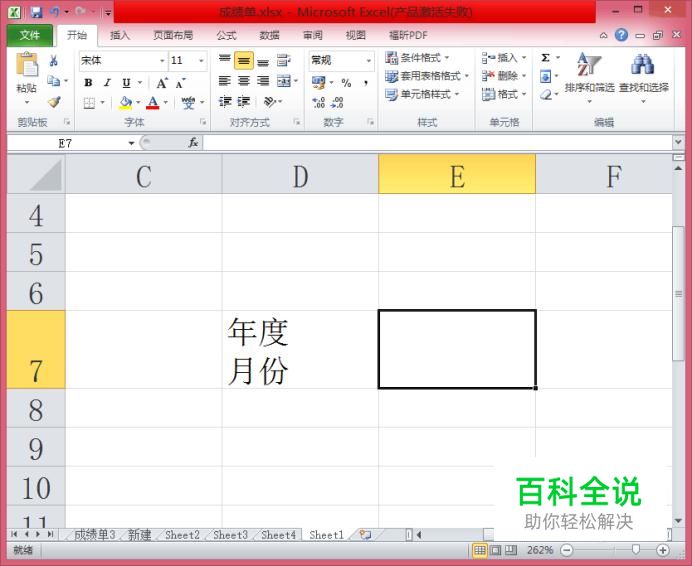Select the Format Painter brush
The width and height of the screenshot is (692, 566).
tap(54, 102)
